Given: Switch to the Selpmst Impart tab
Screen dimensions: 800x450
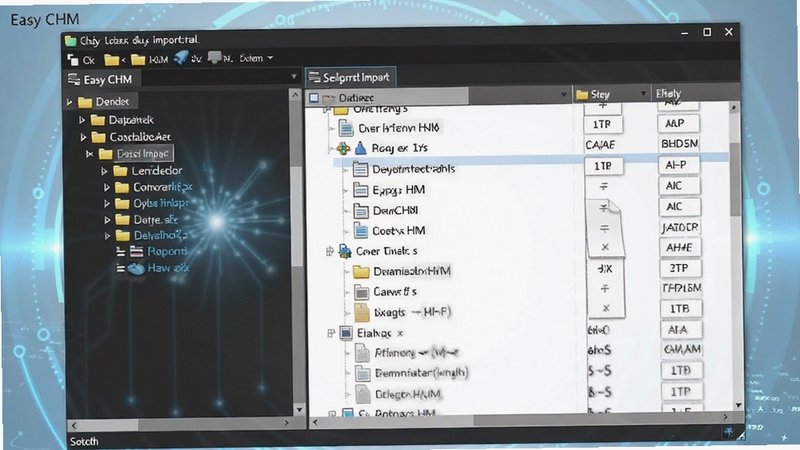Looking at the screenshot, I should point(351,77).
